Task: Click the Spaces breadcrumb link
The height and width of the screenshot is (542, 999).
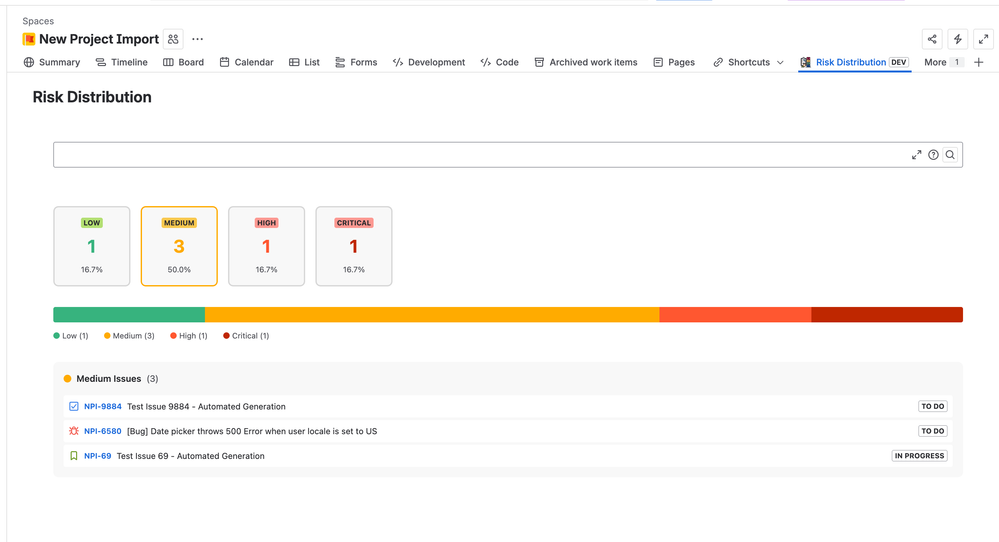Action: (38, 21)
